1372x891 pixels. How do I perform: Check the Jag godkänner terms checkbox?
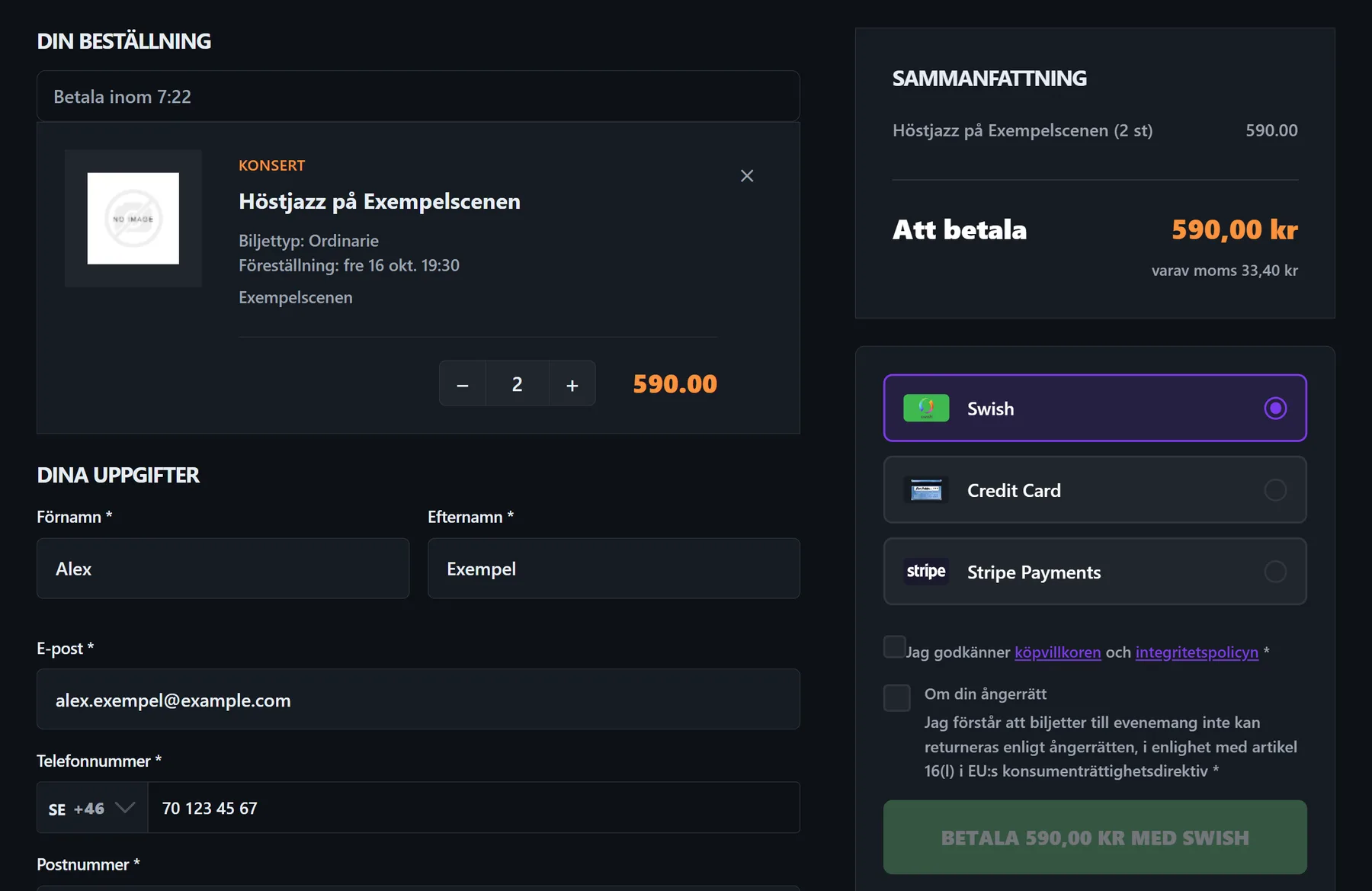coord(895,646)
